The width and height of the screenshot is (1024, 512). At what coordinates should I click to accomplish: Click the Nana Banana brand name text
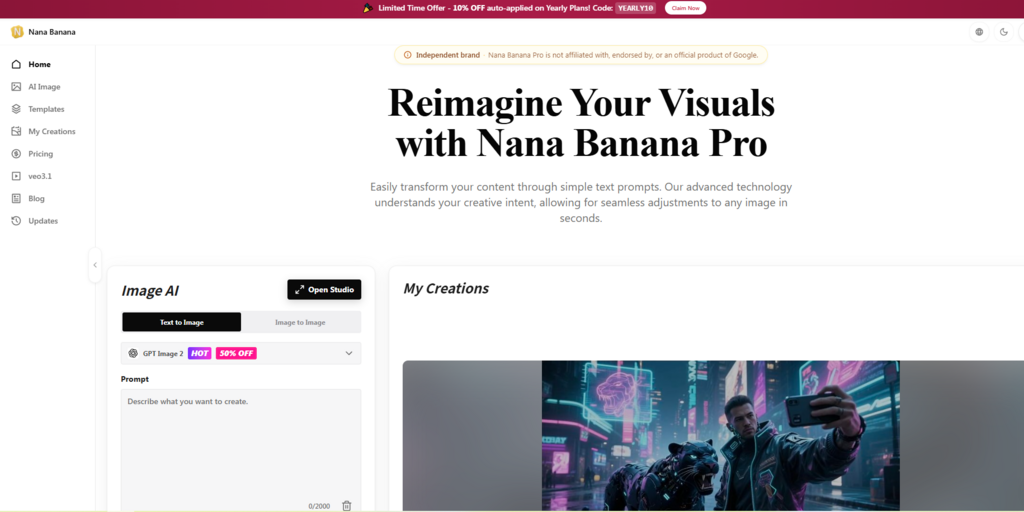tap(52, 31)
